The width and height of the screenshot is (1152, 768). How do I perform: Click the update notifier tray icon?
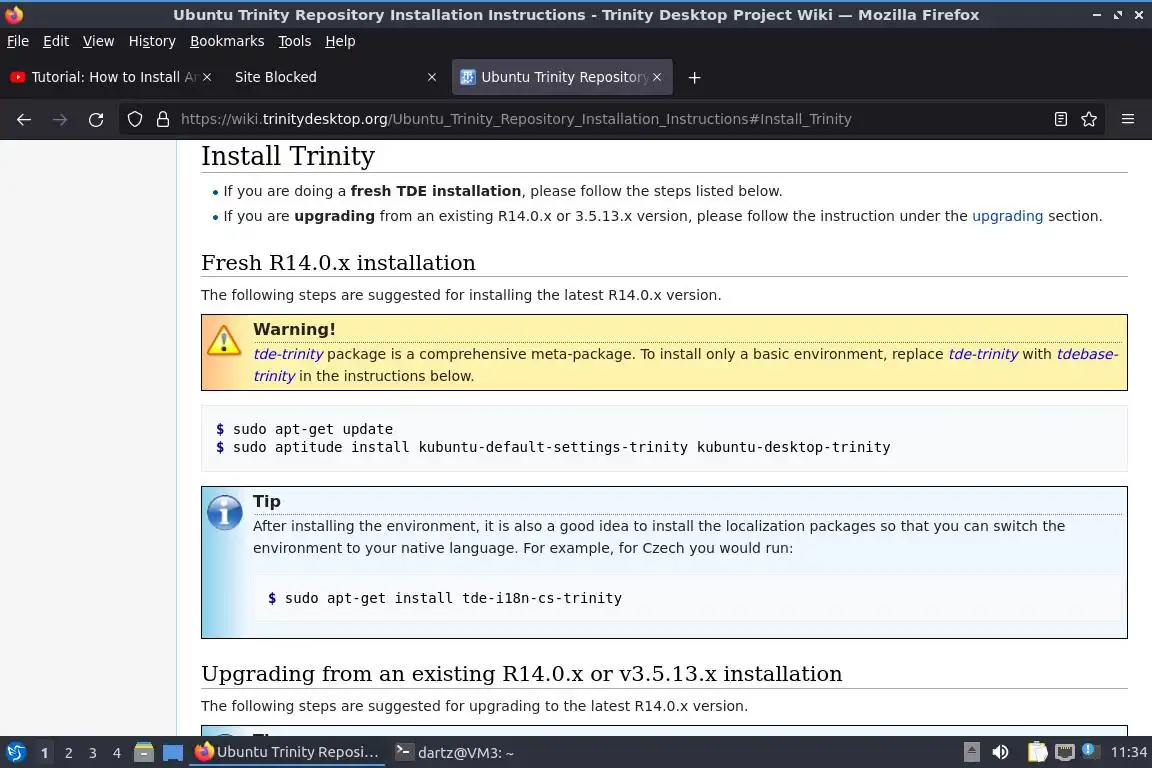pyautogui.click(x=1091, y=750)
